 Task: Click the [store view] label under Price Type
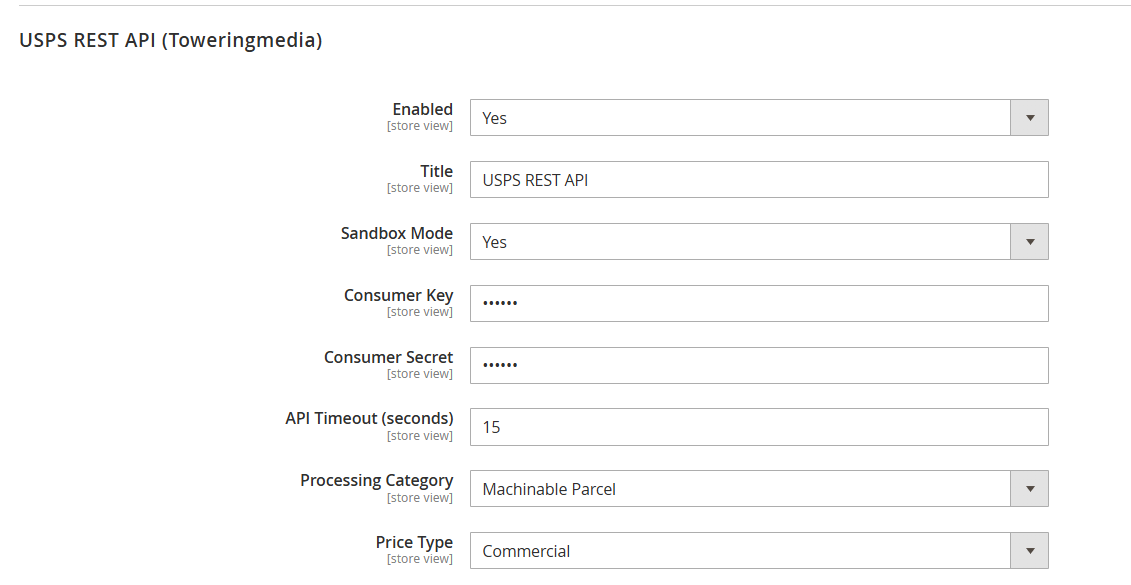pos(420,558)
